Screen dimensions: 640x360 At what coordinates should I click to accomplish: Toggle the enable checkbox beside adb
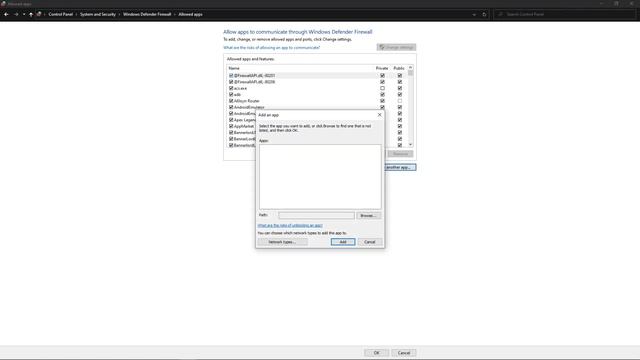click(x=231, y=94)
